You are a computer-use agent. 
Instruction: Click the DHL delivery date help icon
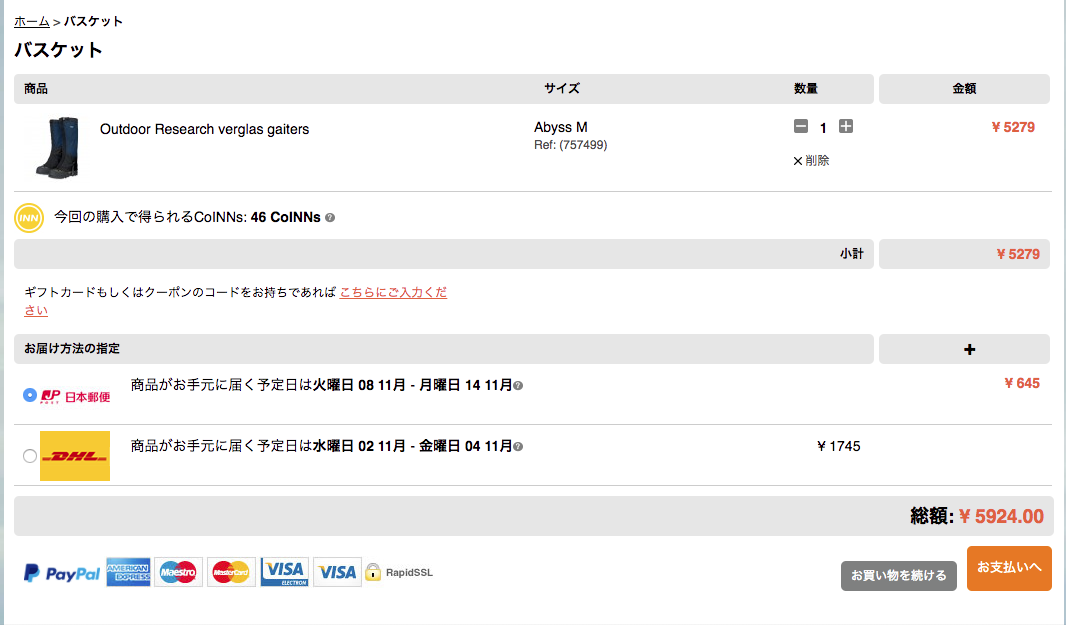coord(518,446)
